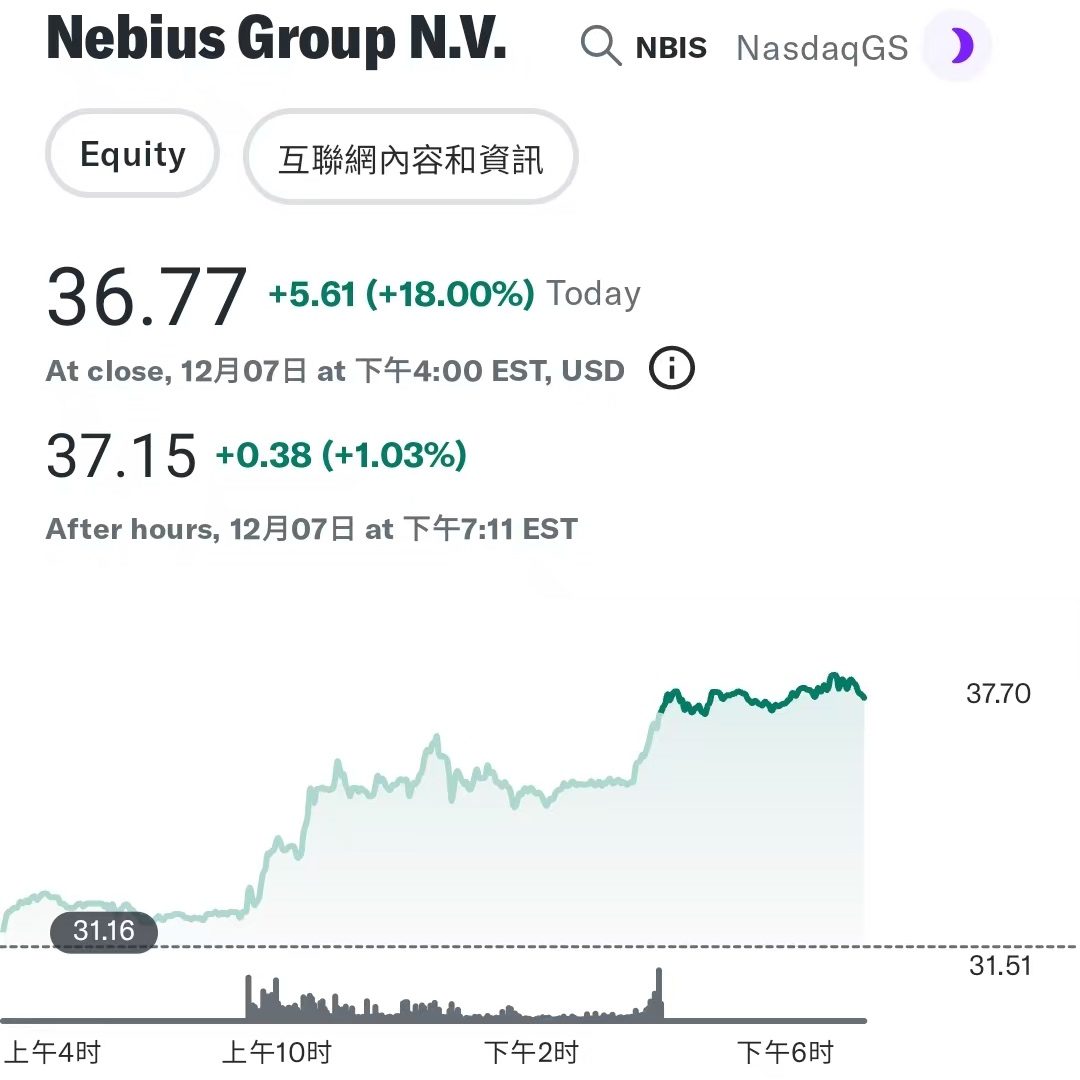Click the 37.15 after hours price
The image size is (1080, 1080).
121,455
